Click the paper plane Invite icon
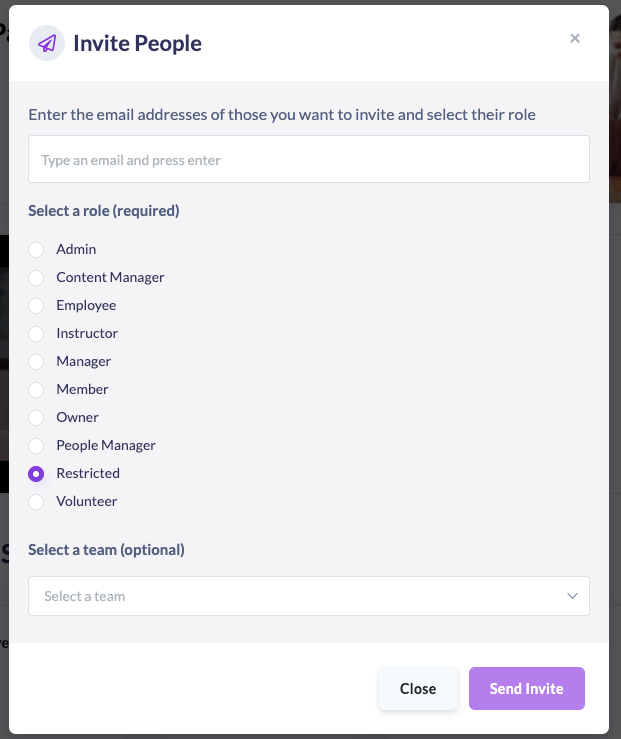 pos(46,43)
